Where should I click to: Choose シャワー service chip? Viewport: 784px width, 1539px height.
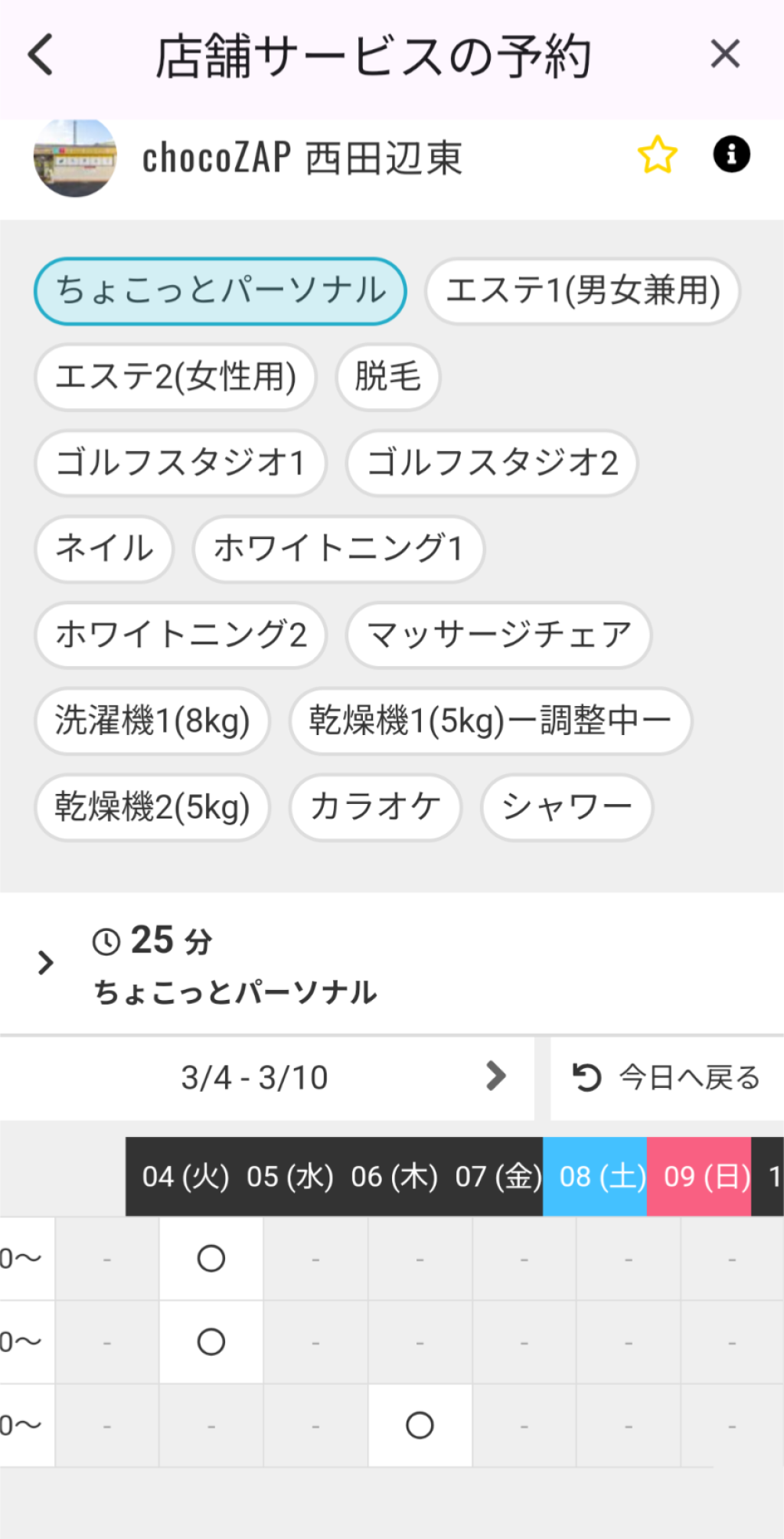click(567, 807)
